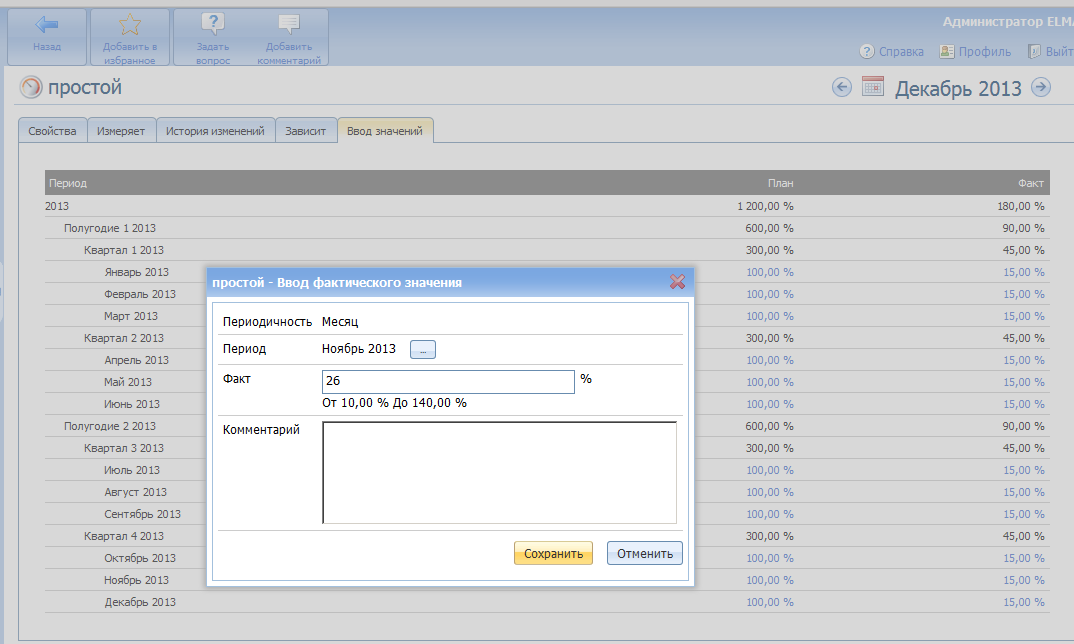Click the Добавить комментарий icon
Image resolution: width=1074 pixels, height=644 pixels.
pyautogui.click(x=288, y=27)
